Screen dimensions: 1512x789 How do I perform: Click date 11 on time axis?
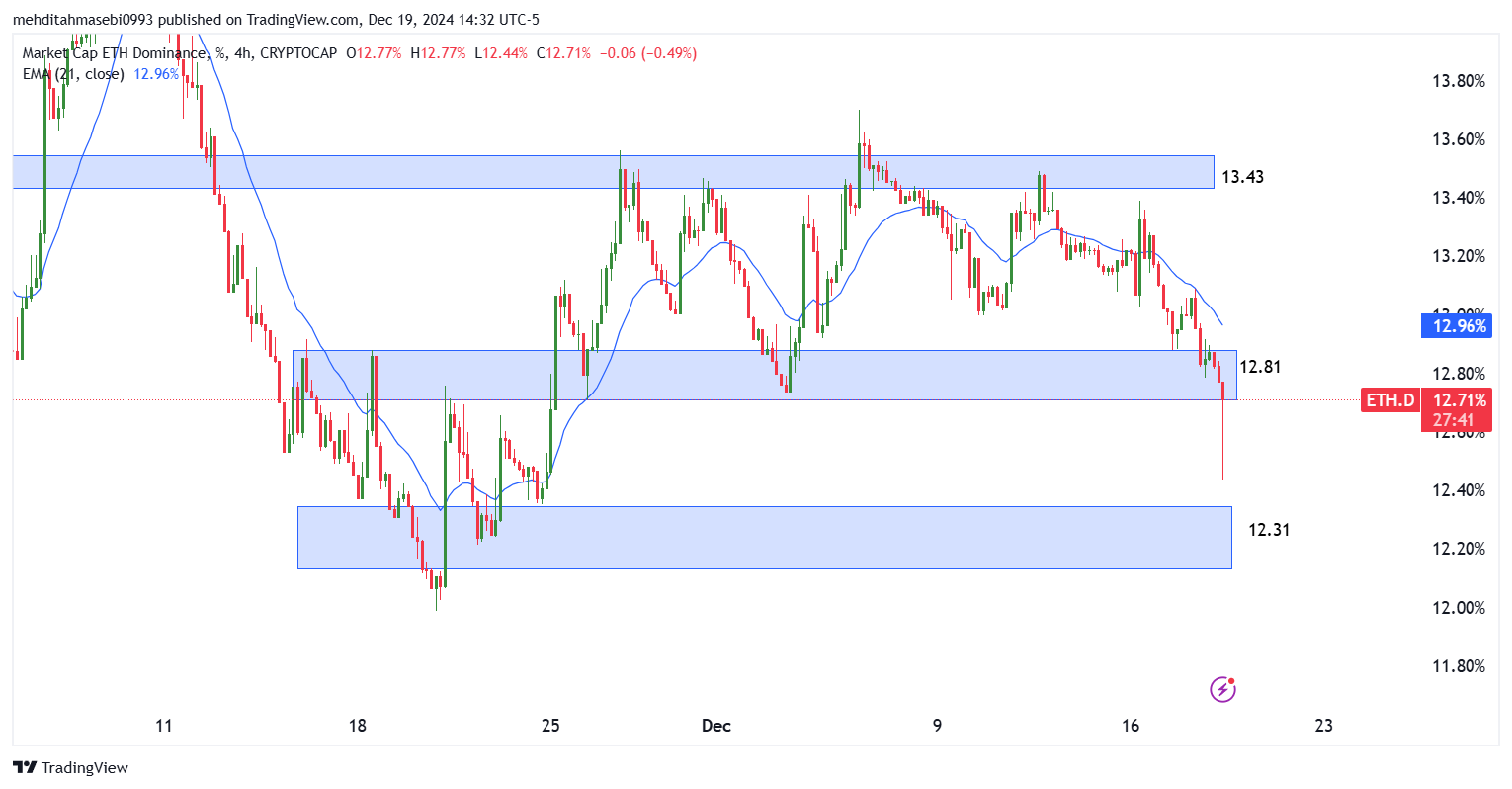164,726
